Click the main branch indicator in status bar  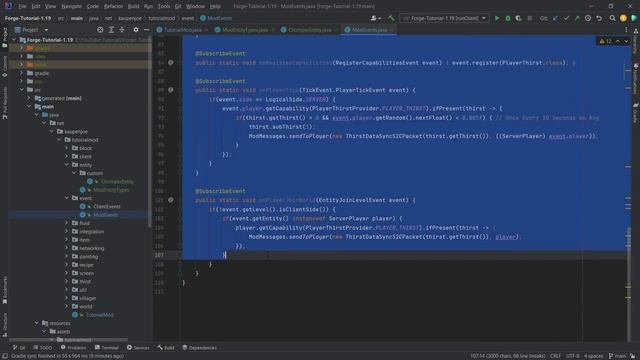[618, 356]
